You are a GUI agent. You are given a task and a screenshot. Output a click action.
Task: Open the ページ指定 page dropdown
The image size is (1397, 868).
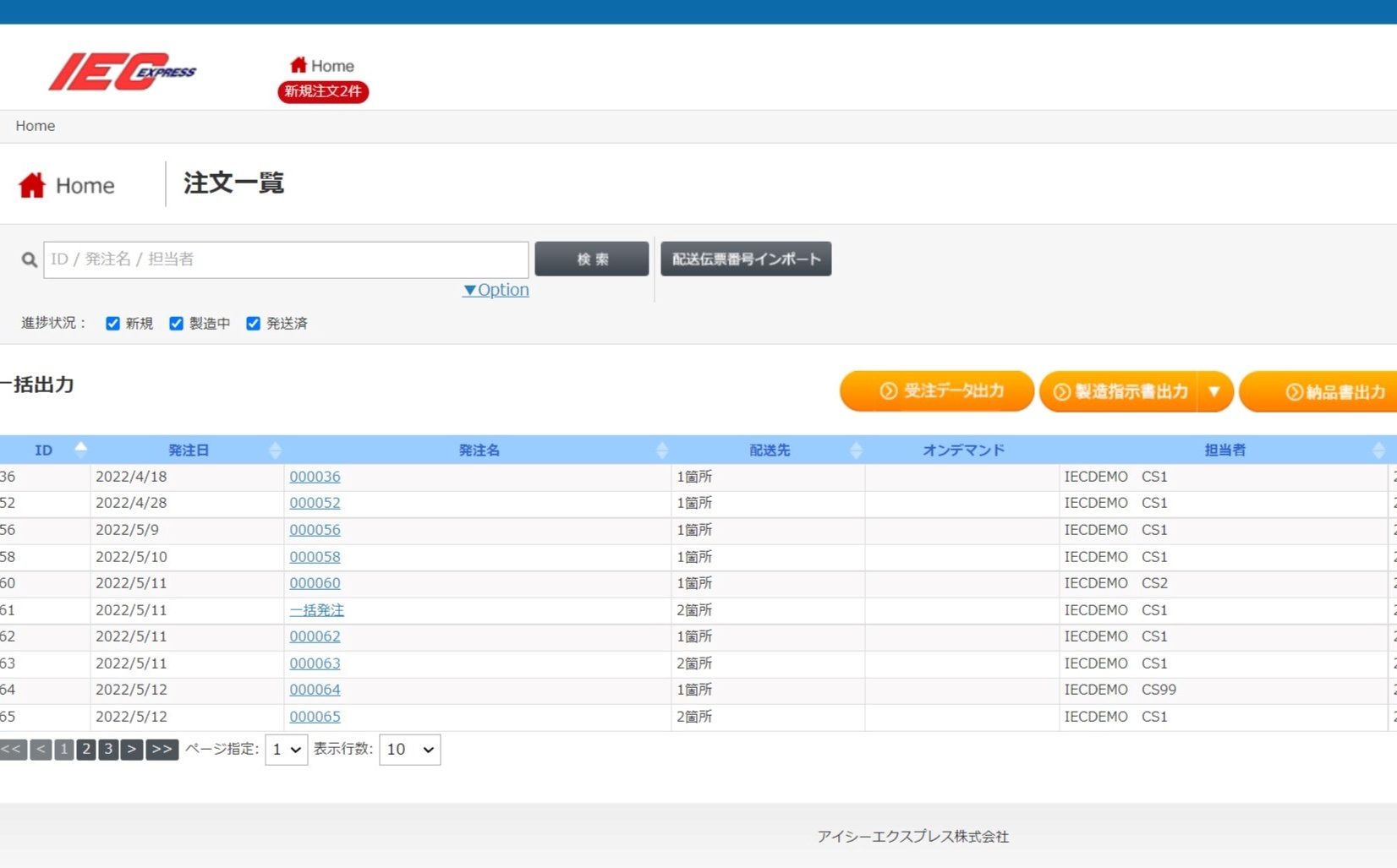pyautogui.click(x=287, y=750)
